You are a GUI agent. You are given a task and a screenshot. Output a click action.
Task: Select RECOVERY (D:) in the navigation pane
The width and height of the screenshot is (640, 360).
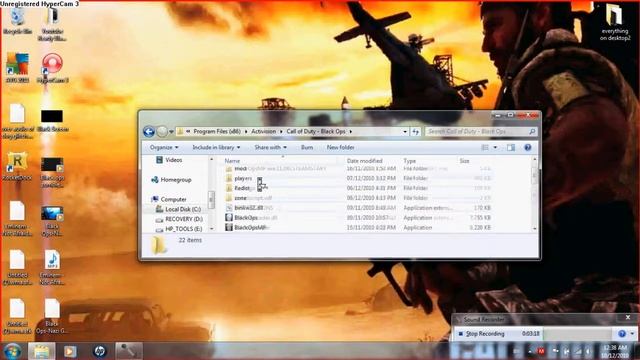click(x=179, y=219)
